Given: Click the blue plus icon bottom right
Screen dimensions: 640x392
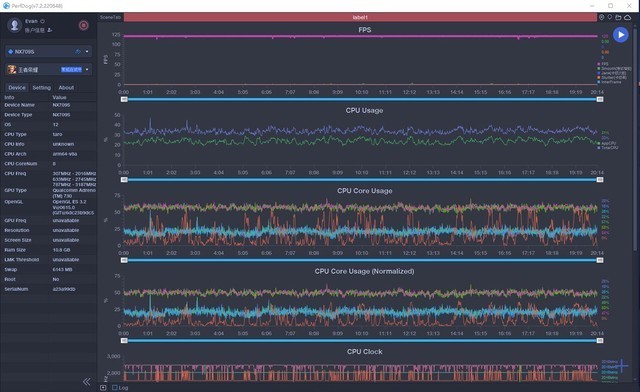Looking at the screenshot, I should (x=621, y=365).
